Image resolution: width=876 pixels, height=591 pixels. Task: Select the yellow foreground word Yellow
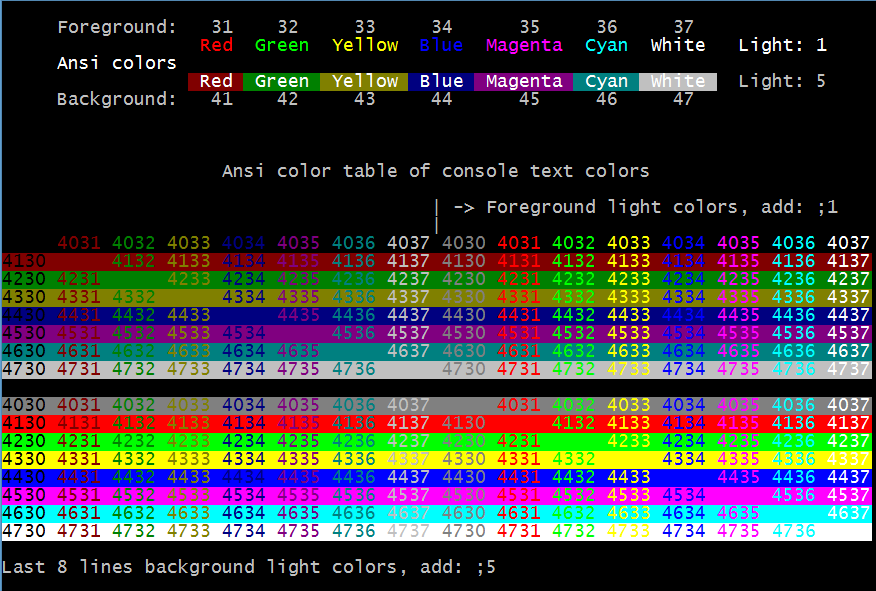(x=365, y=45)
